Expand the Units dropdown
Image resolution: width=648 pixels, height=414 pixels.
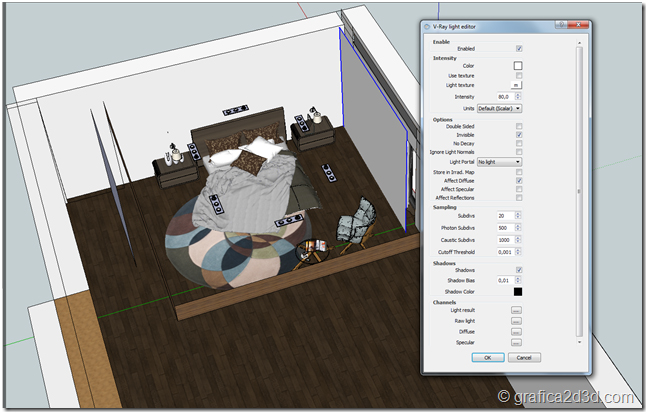pos(500,108)
